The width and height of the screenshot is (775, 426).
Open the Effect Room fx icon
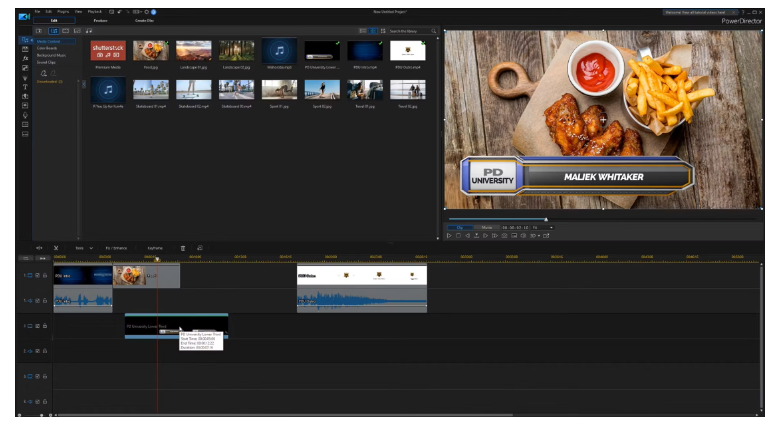[x=25, y=58]
